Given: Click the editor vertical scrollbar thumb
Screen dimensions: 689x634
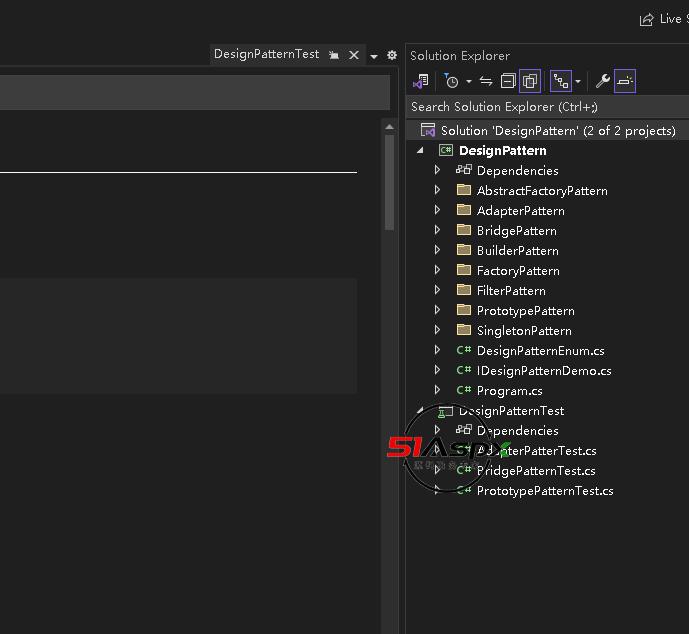Looking at the screenshot, I should 389,180.
